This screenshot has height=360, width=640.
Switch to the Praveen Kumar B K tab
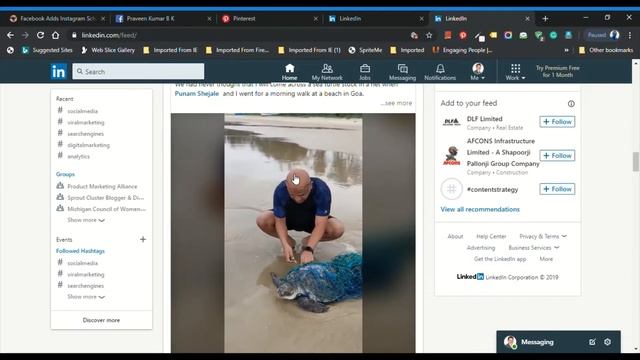163,18
